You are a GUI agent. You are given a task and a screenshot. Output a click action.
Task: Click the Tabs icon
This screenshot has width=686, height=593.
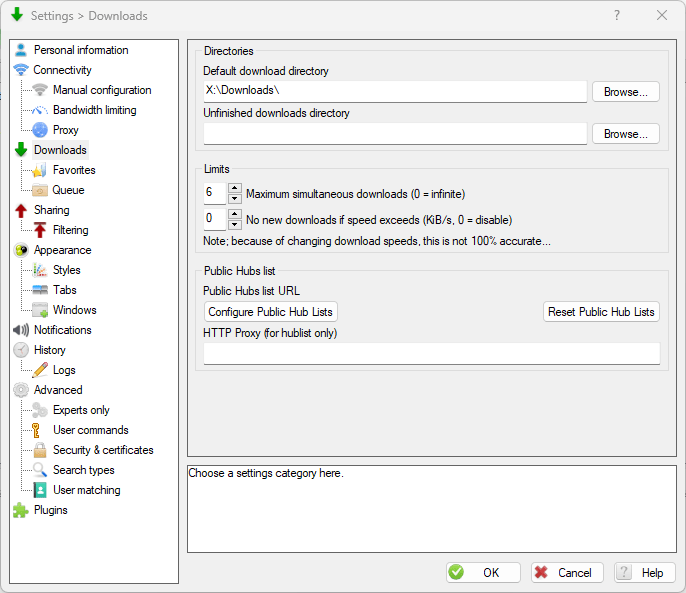click(40, 290)
